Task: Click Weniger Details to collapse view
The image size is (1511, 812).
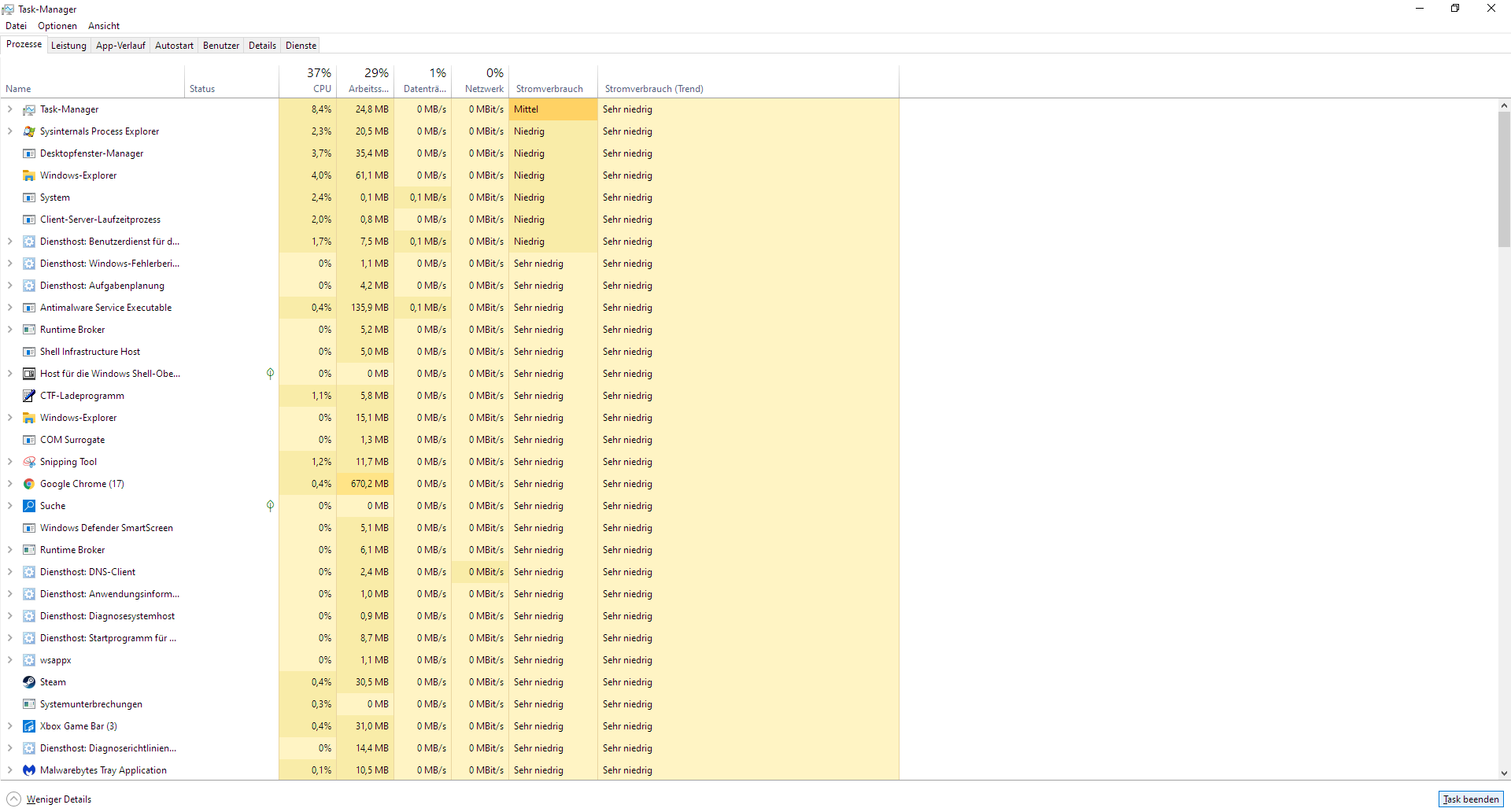Action: tap(50, 799)
